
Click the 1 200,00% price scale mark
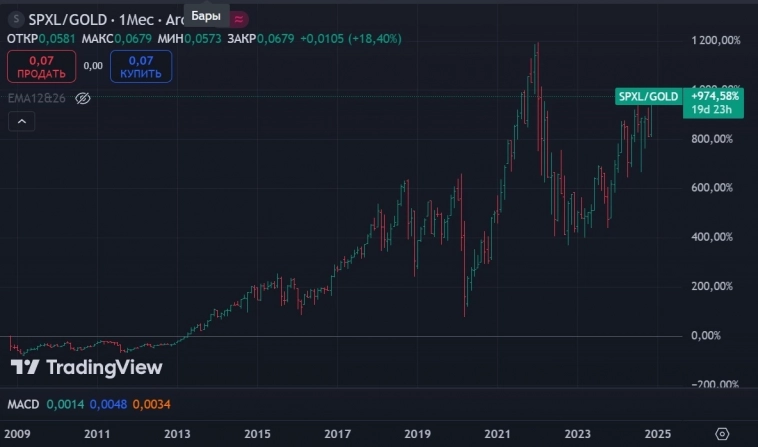coord(715,41)
